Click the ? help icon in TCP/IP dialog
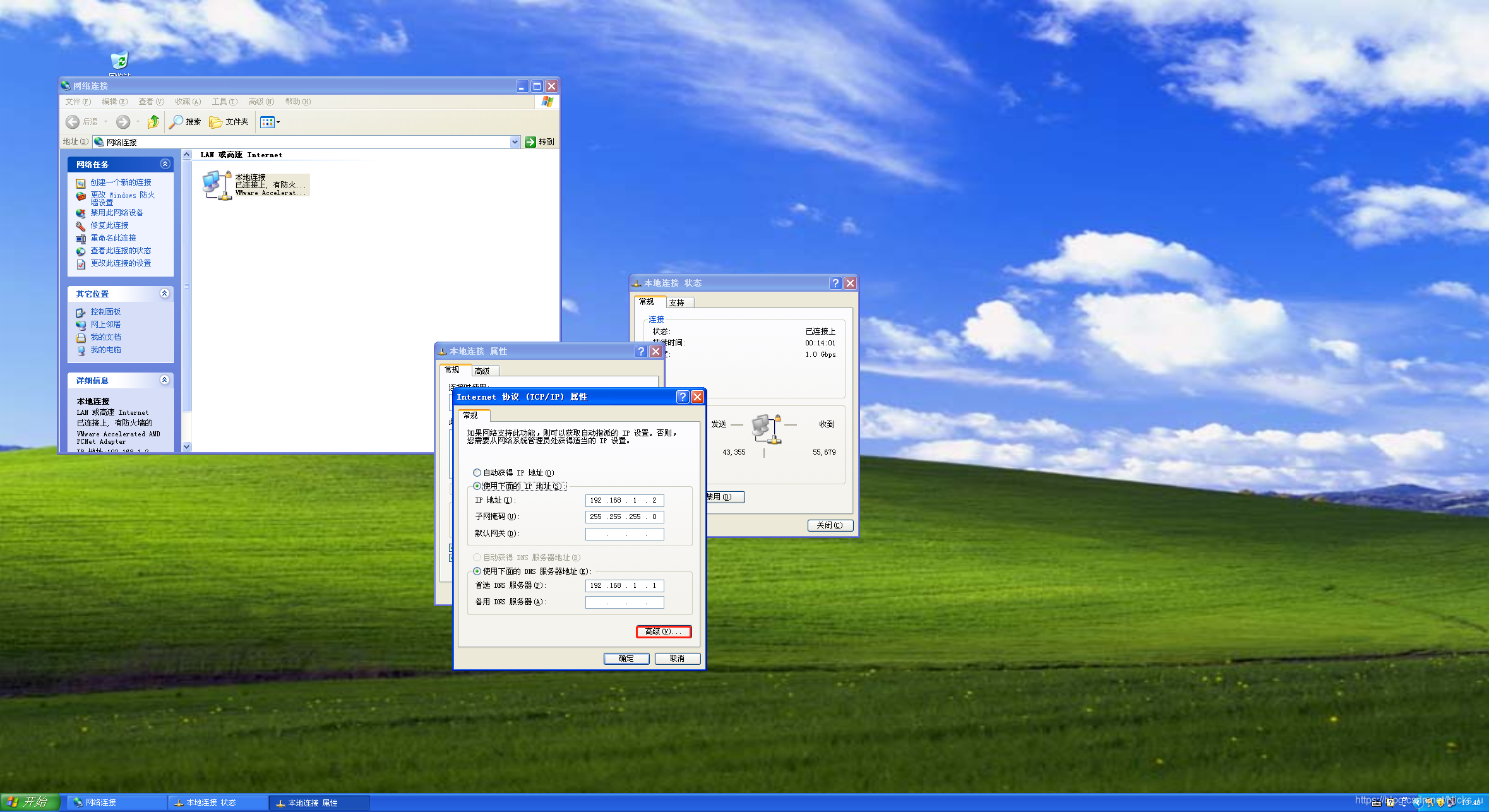Image resolution: width=1489 pixels, height=812 pixels. pos(682,397)
